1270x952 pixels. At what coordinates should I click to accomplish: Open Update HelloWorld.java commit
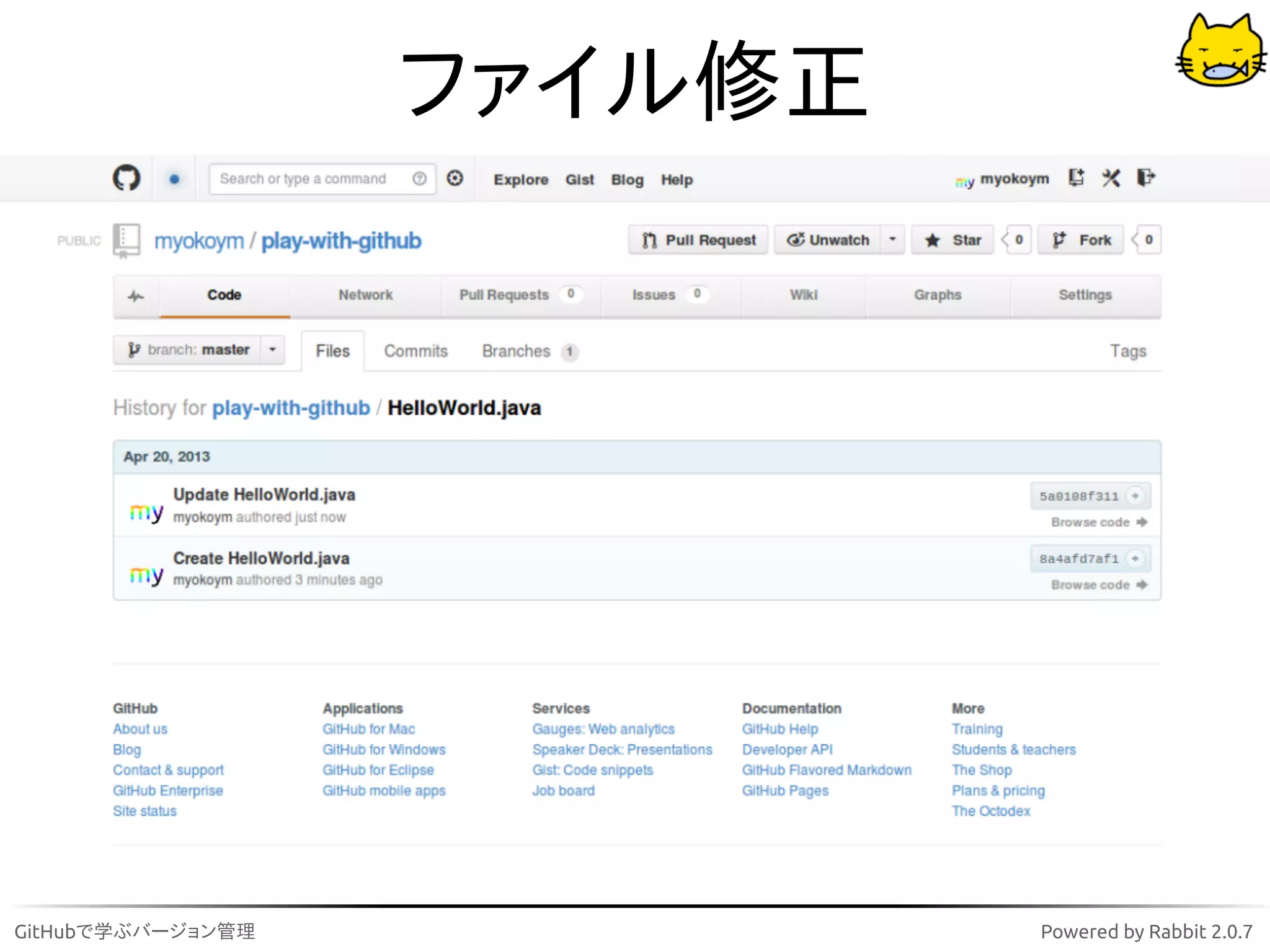click(264, 495)
